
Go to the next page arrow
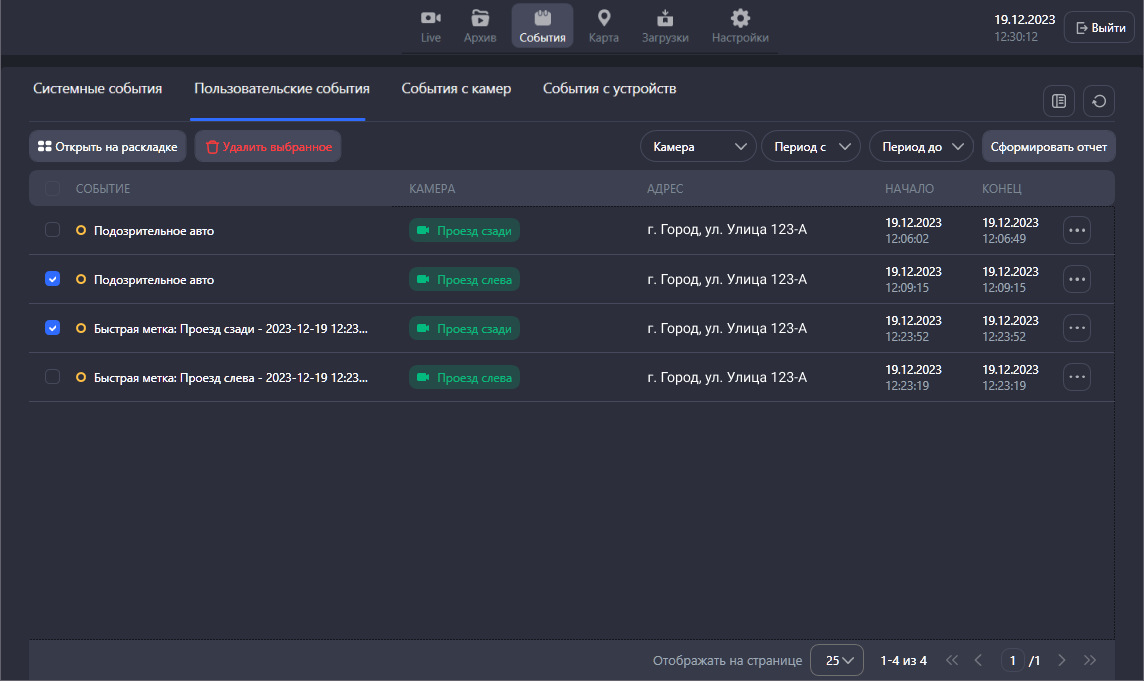click(1062, 660)
